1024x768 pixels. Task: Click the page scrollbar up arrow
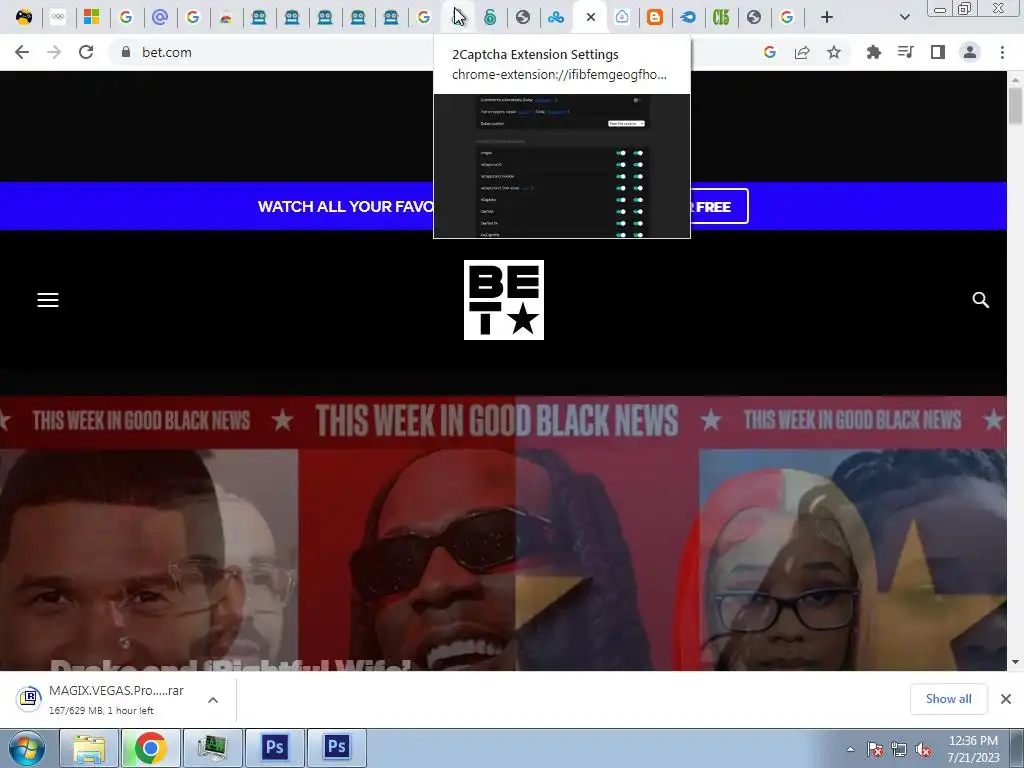click(x=1016, y=80)
